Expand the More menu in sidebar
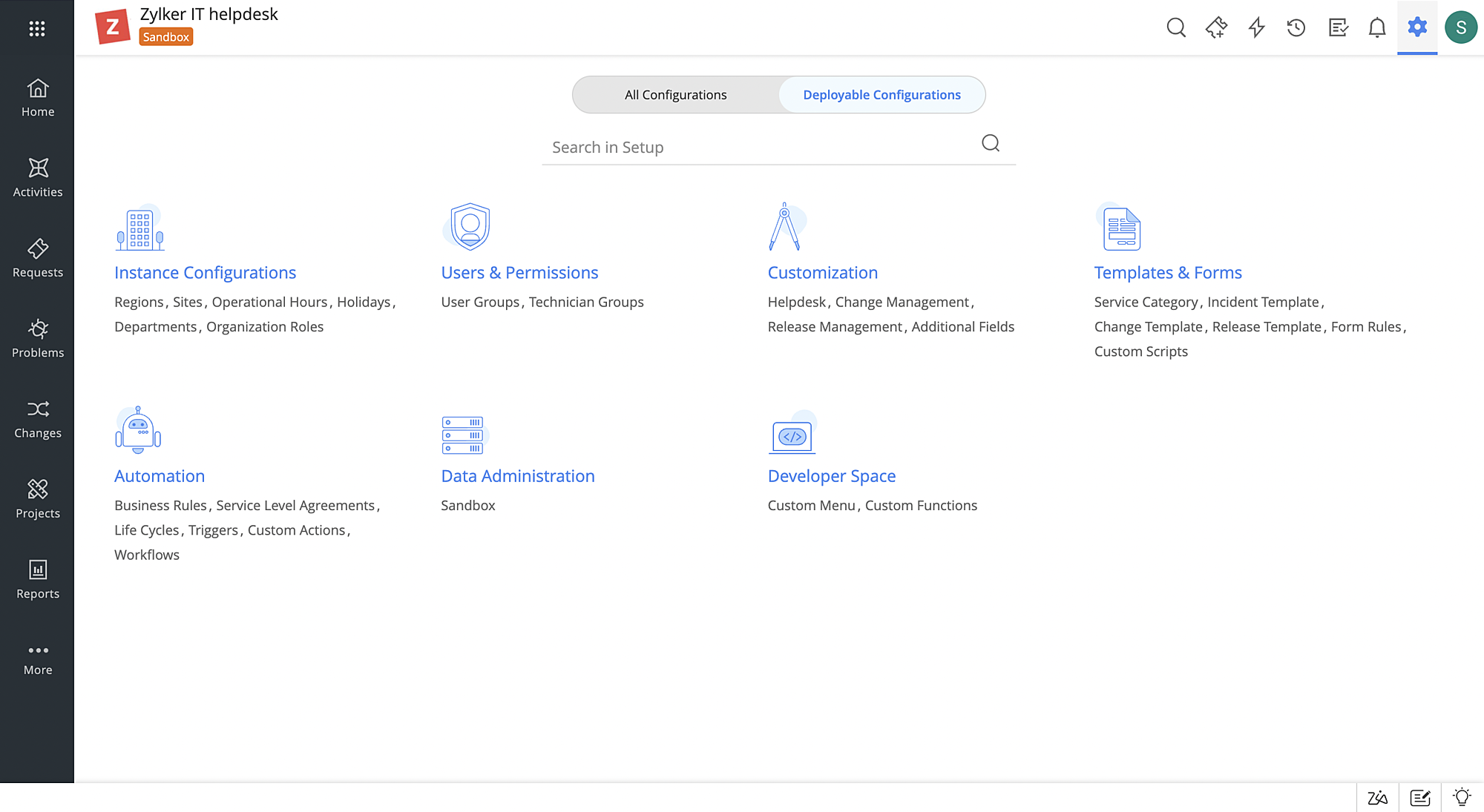The height and width of the screenshot is (812, 1484). 38,658
